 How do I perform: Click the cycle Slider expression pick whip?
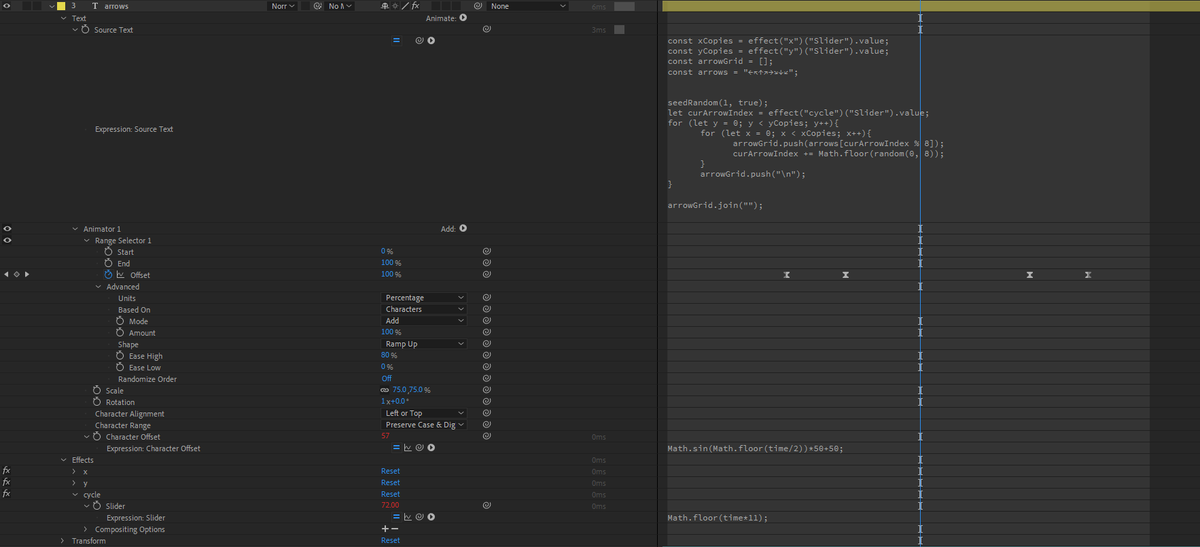tap(419, 517)
